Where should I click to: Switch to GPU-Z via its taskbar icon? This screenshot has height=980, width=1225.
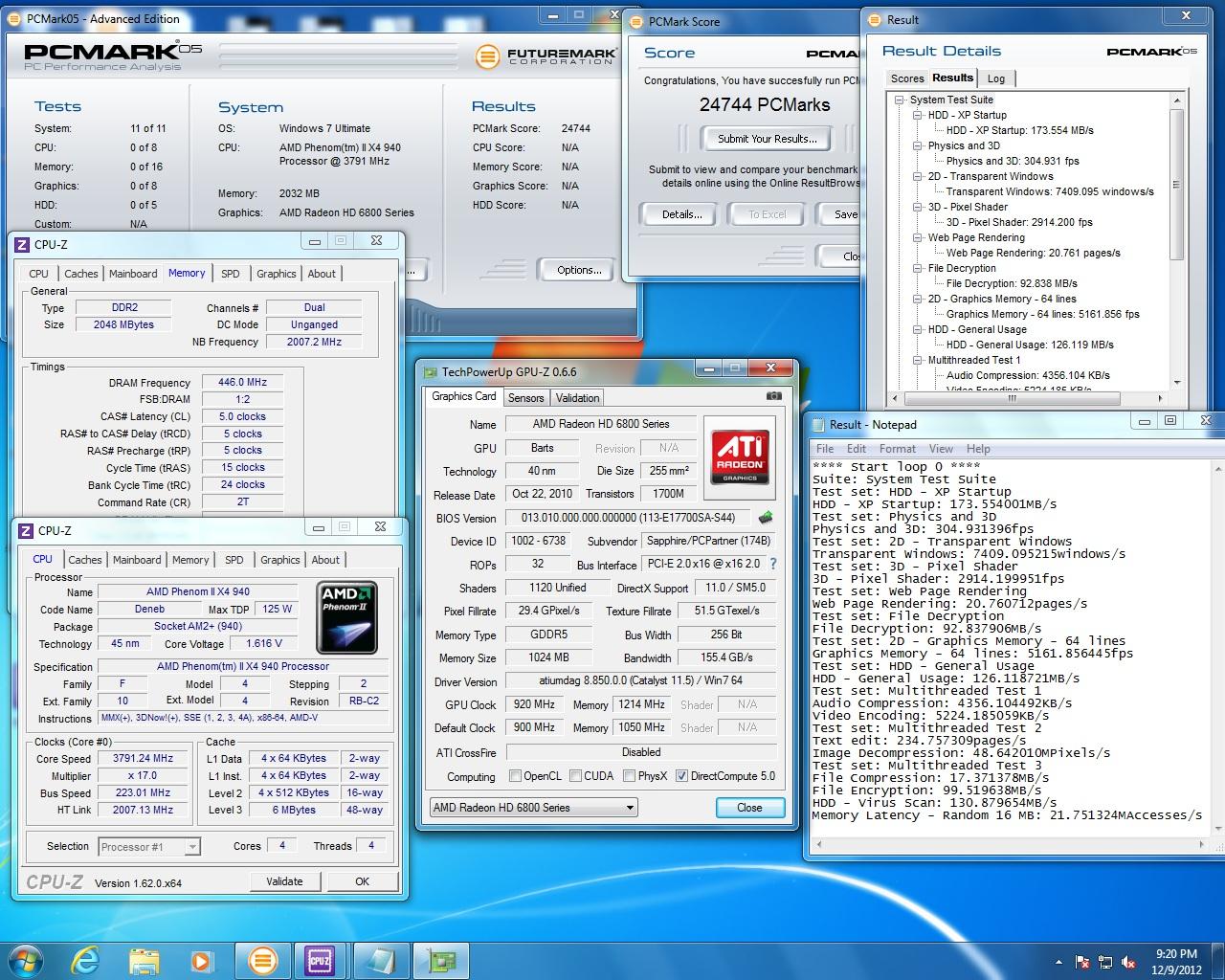440,960
